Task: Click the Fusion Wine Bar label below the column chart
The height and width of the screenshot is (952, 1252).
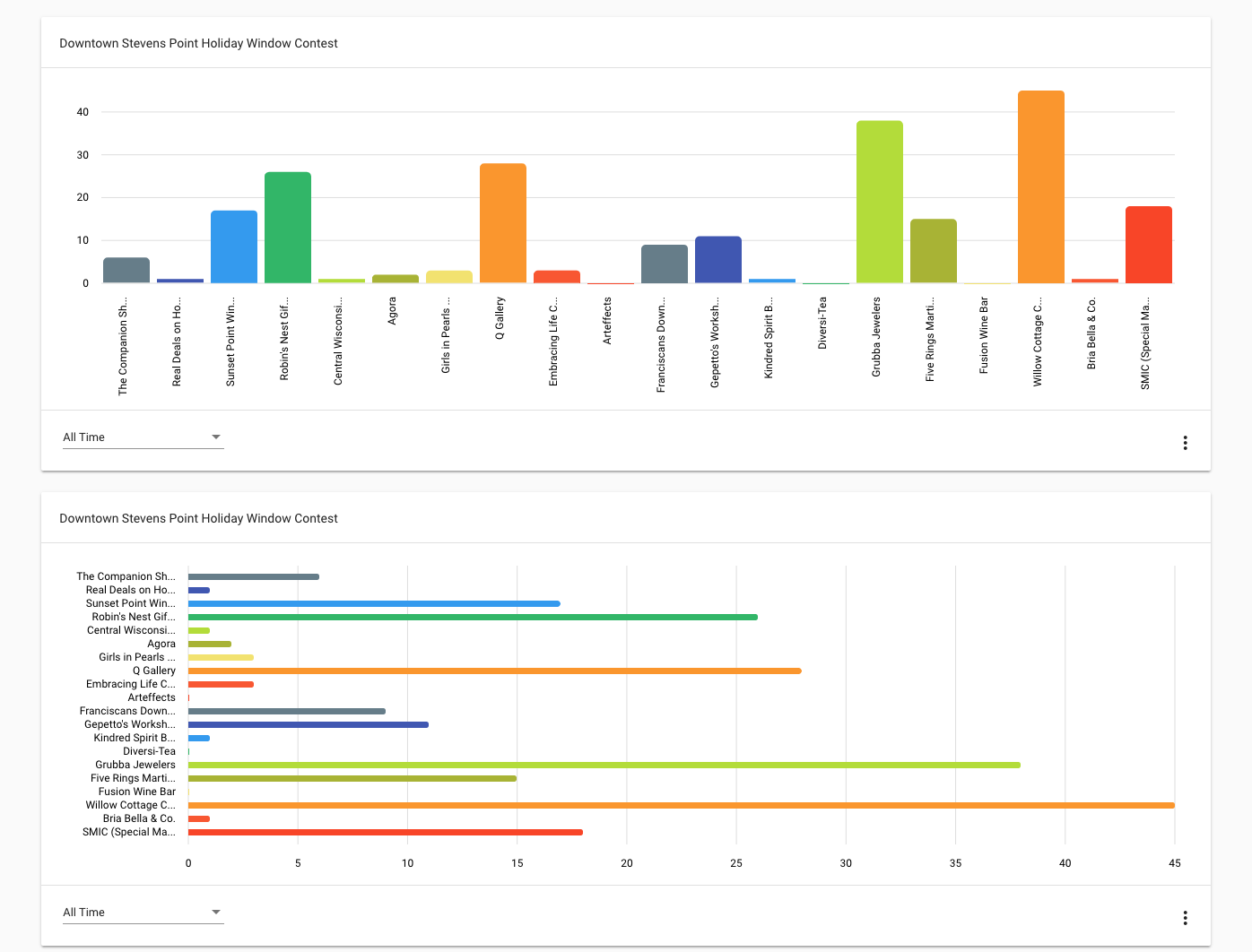Action: tap(984, 335)
